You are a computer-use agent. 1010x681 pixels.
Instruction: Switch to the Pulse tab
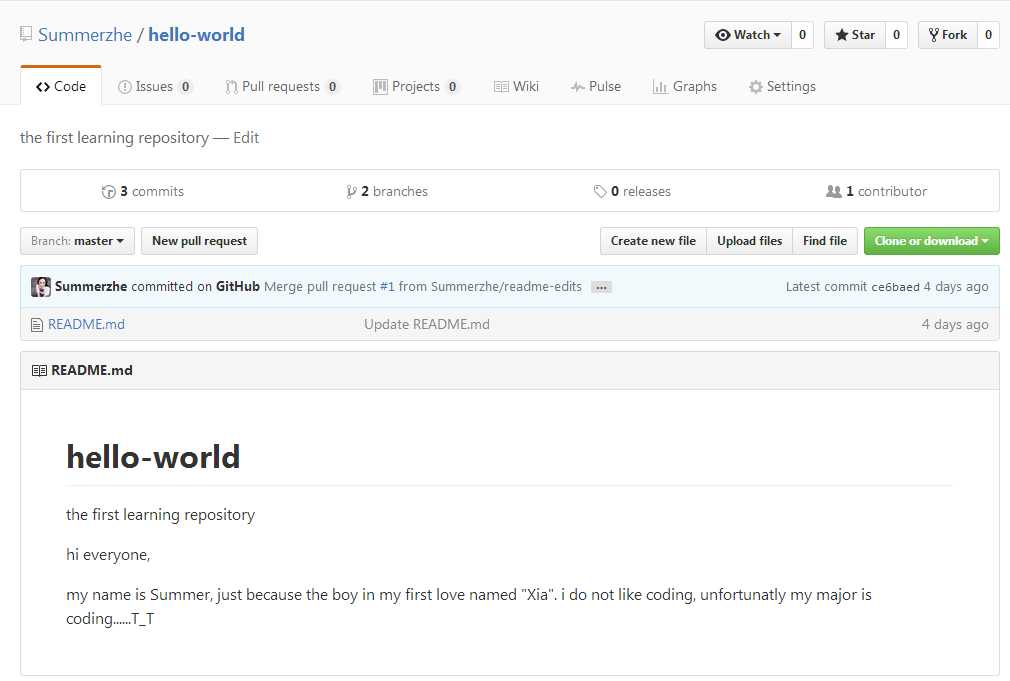[595, 86]
